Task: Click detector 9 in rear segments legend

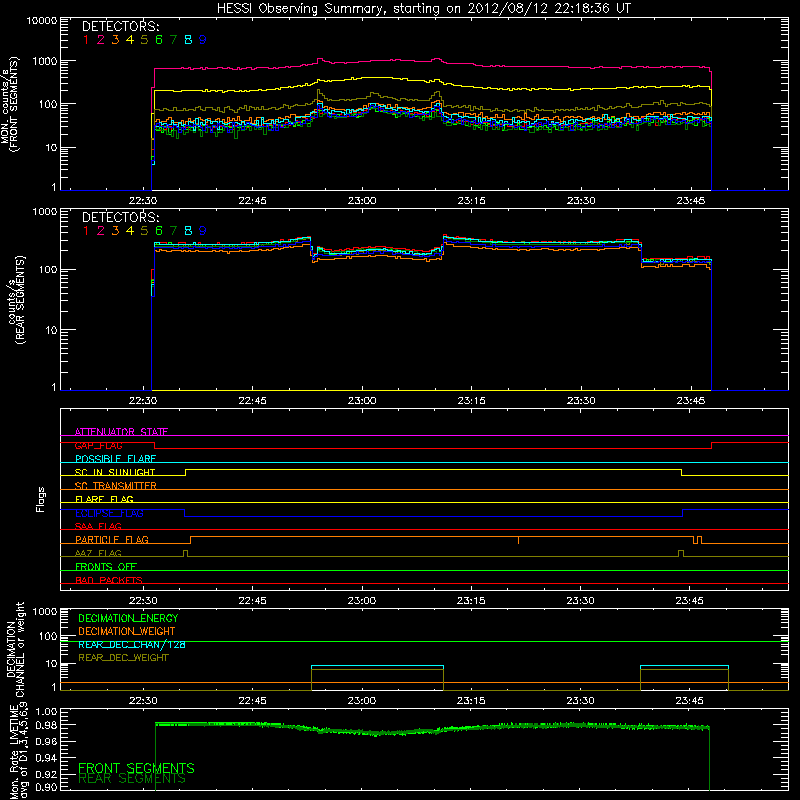Action: point(203,231)
